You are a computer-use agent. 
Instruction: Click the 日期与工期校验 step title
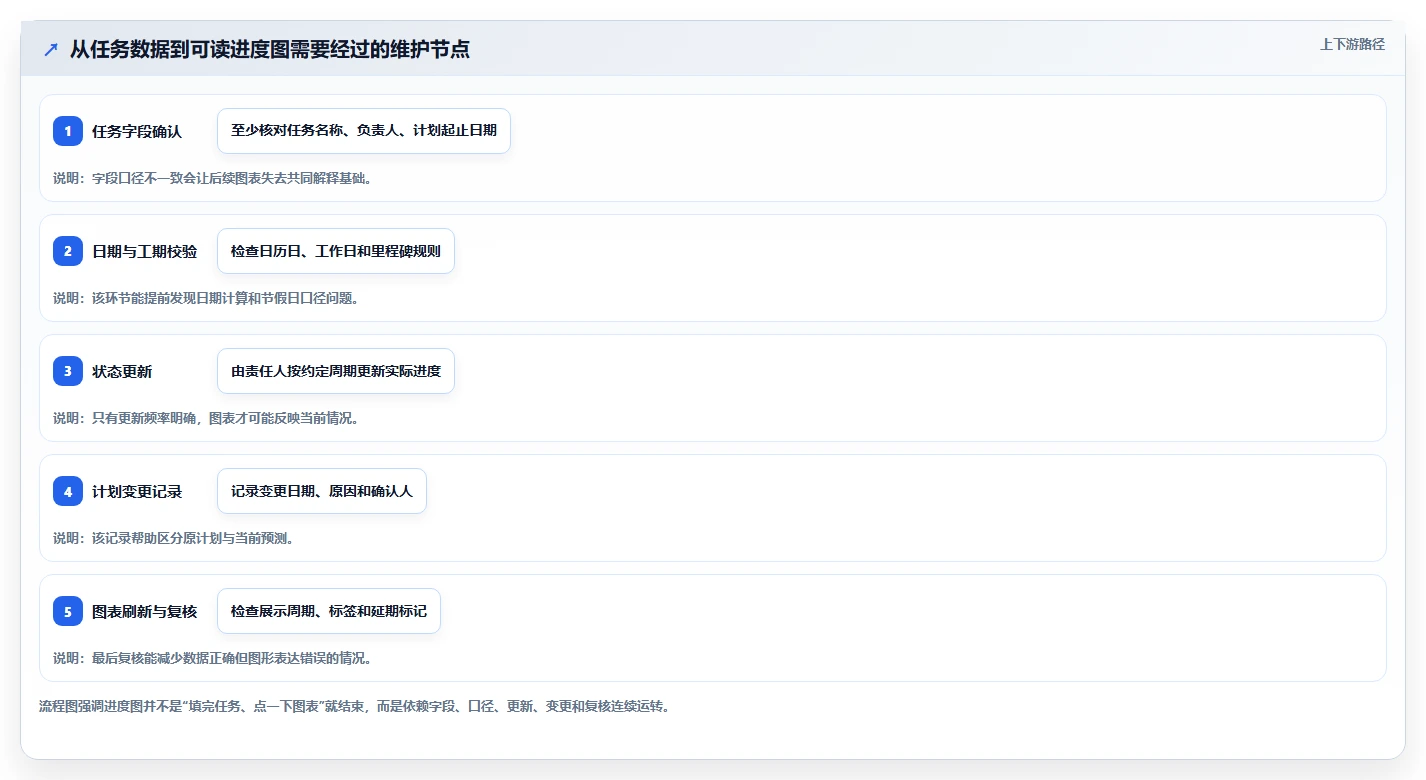[x=144, y=251]
